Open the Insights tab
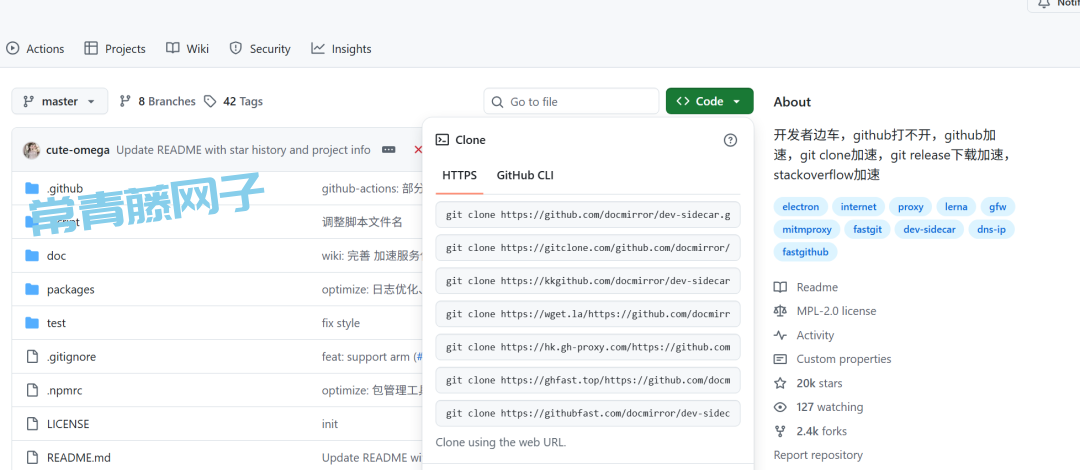The image size is (1080, 470). 341,49
